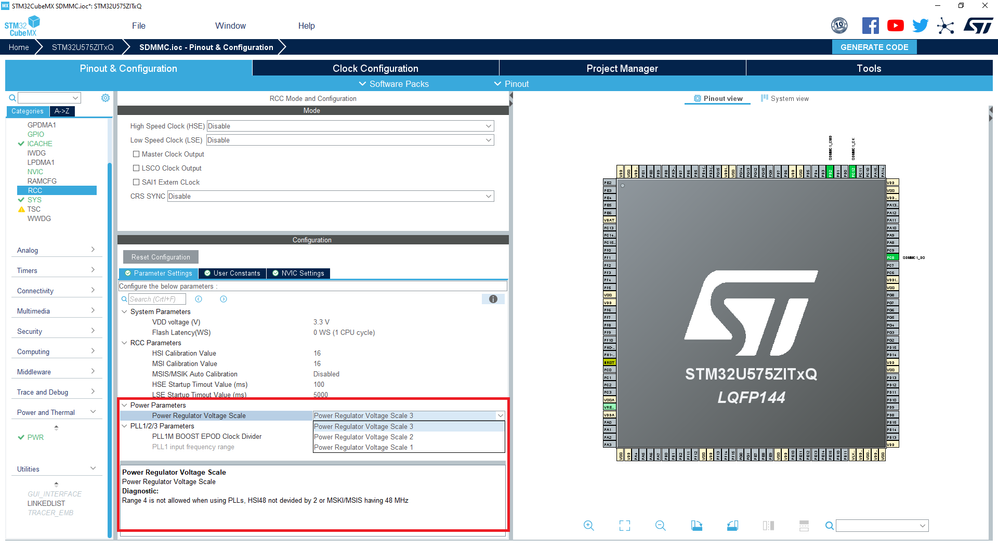998x546 pixels.
Task: Choose Power Regulator Voltage Scale 3 option
Action: click(409, 426)
